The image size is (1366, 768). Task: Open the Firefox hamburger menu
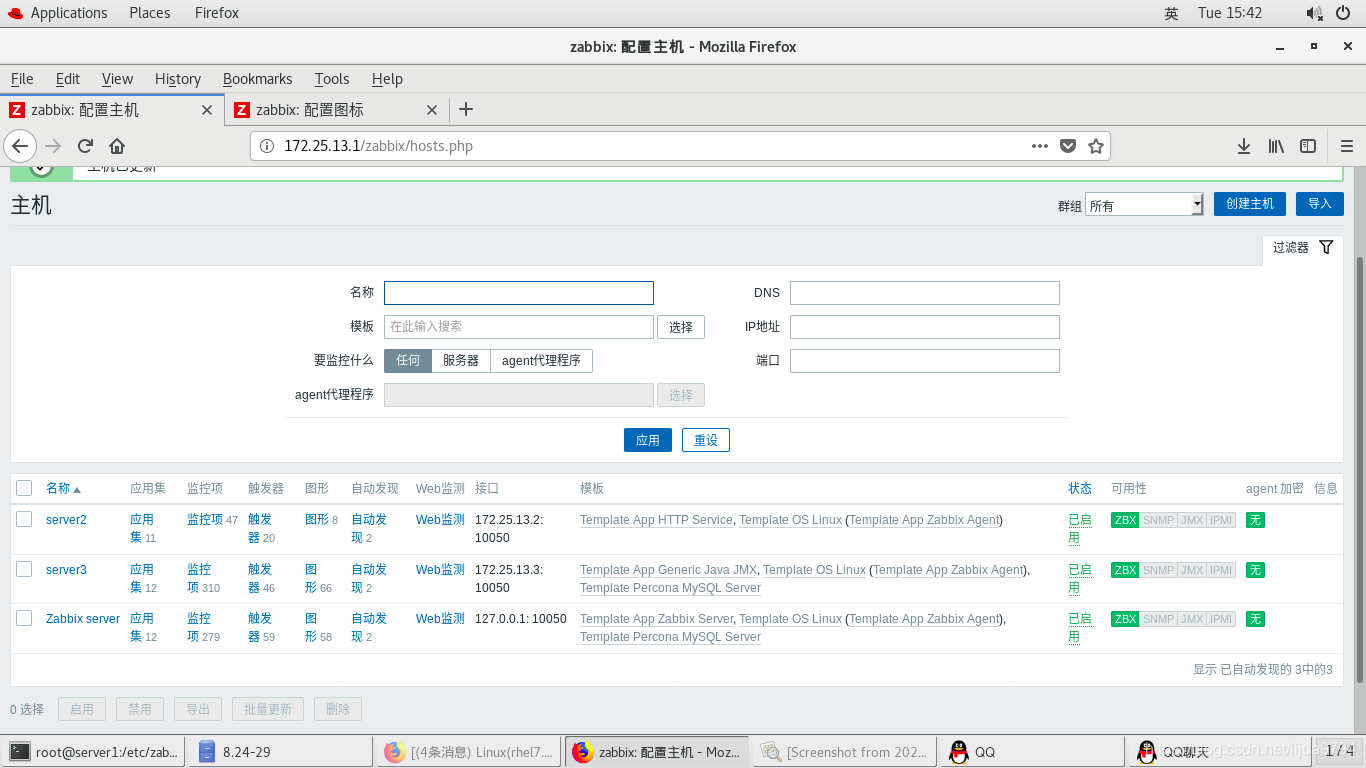tap(1347, 146)
